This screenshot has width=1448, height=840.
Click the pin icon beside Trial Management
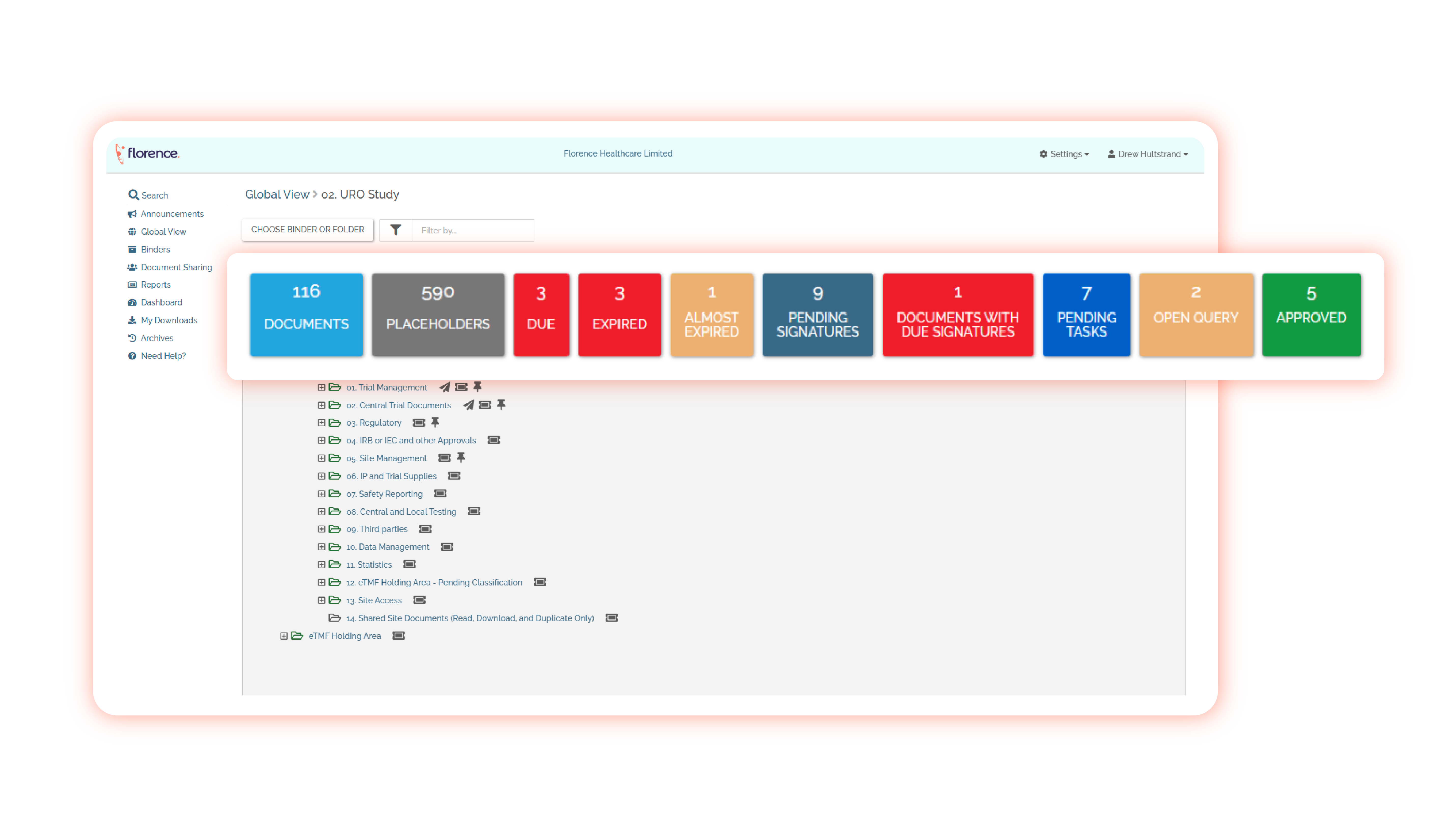pos(478,387)
